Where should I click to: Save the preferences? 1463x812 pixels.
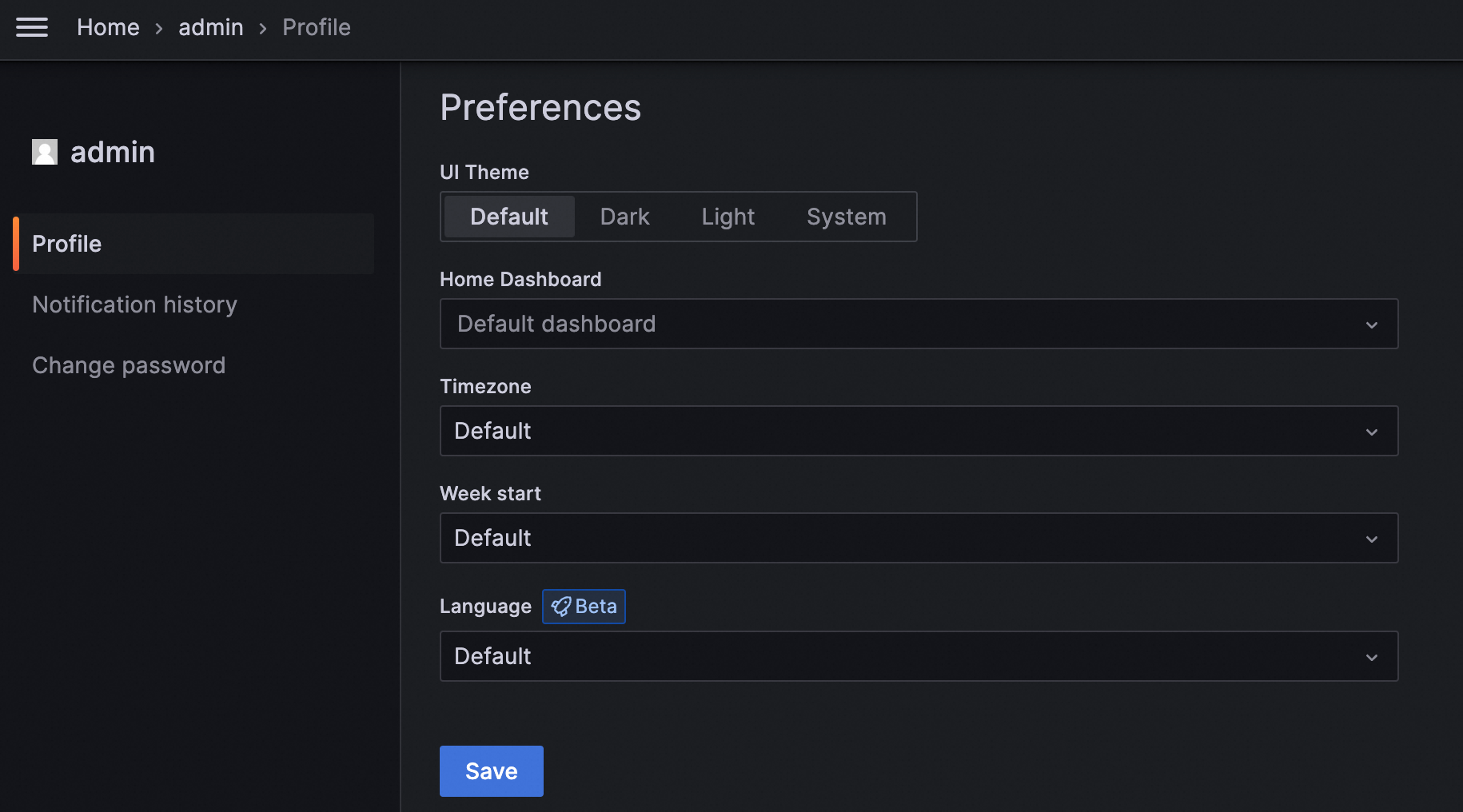[x=491, y=771]
